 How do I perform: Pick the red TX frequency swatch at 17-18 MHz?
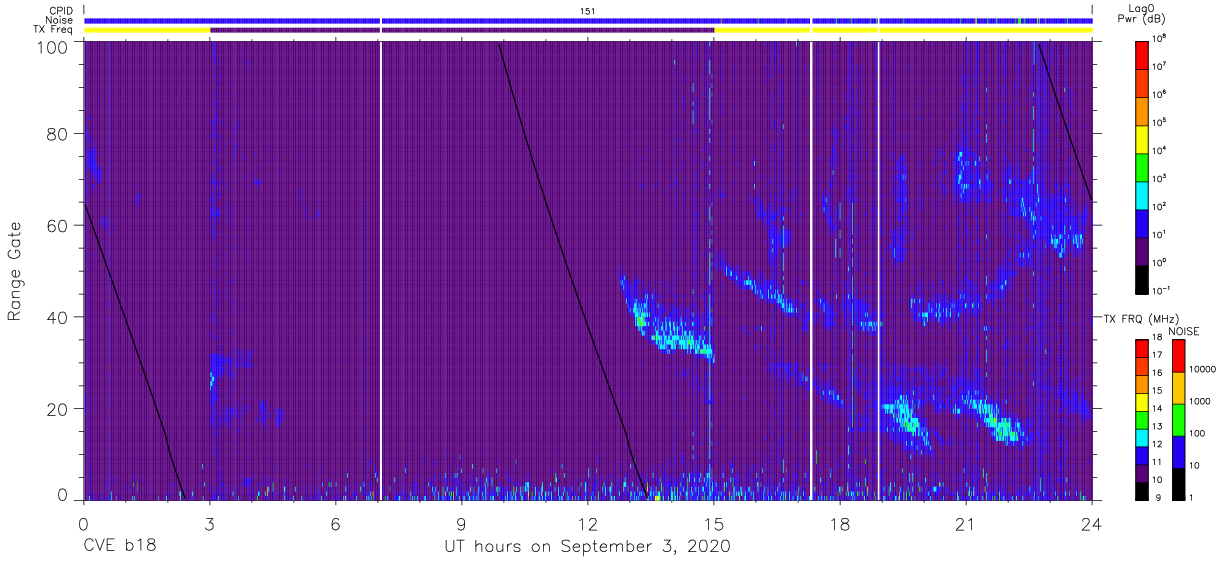point(1142,348)
